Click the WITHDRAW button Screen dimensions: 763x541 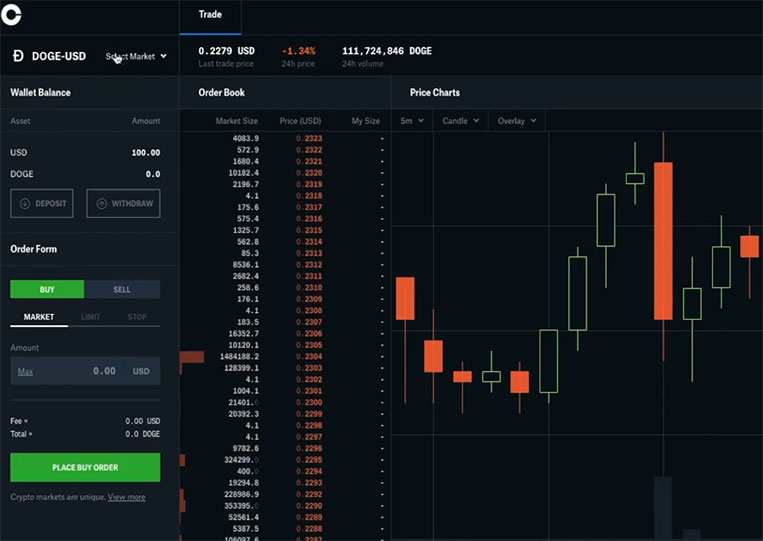point(123,203)
